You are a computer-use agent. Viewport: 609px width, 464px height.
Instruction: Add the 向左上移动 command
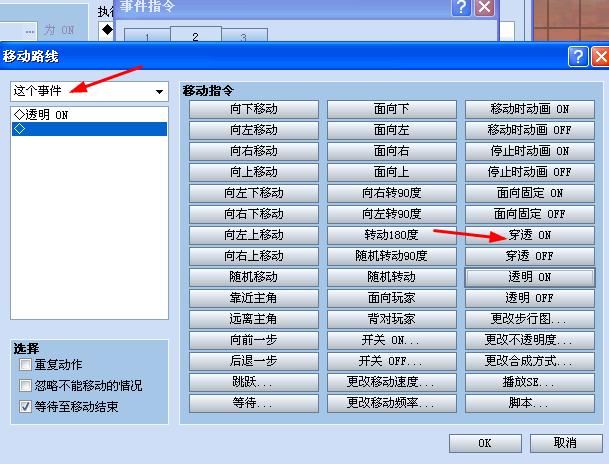254,235
